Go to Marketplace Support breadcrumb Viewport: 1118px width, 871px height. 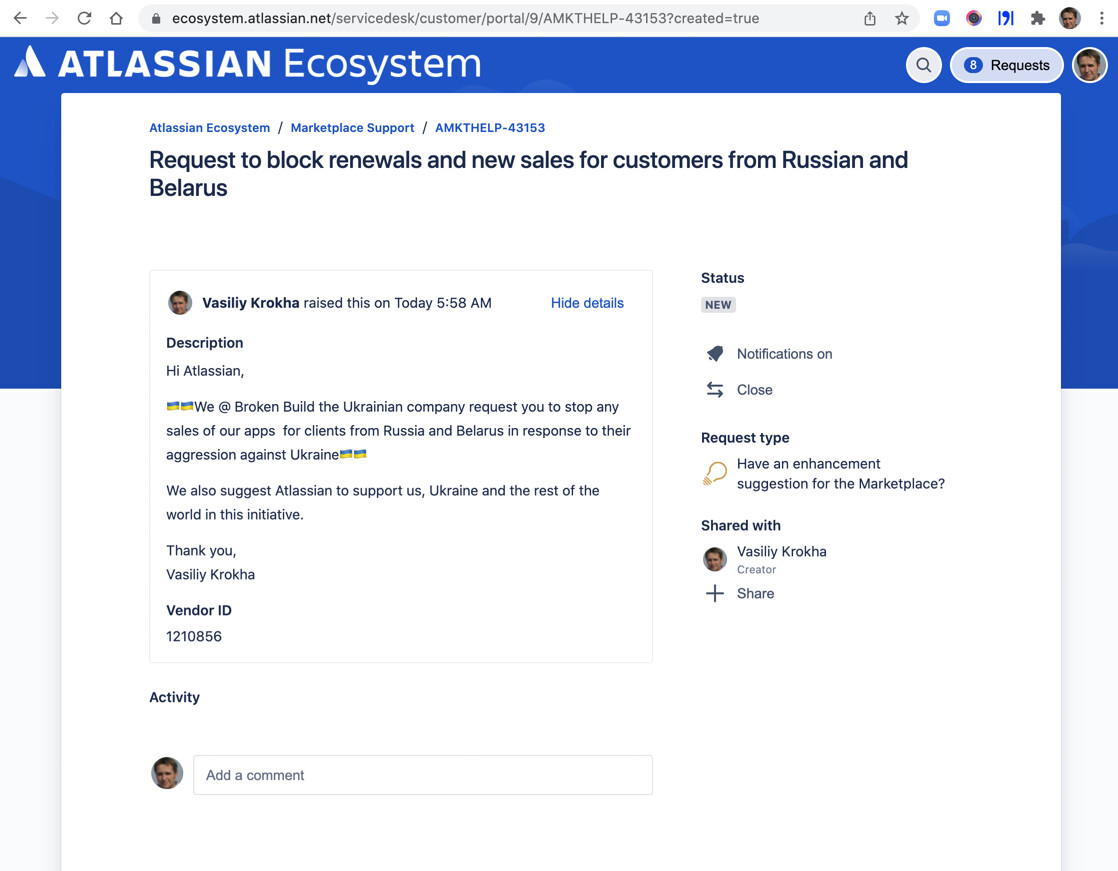click(x=352, y=128)
